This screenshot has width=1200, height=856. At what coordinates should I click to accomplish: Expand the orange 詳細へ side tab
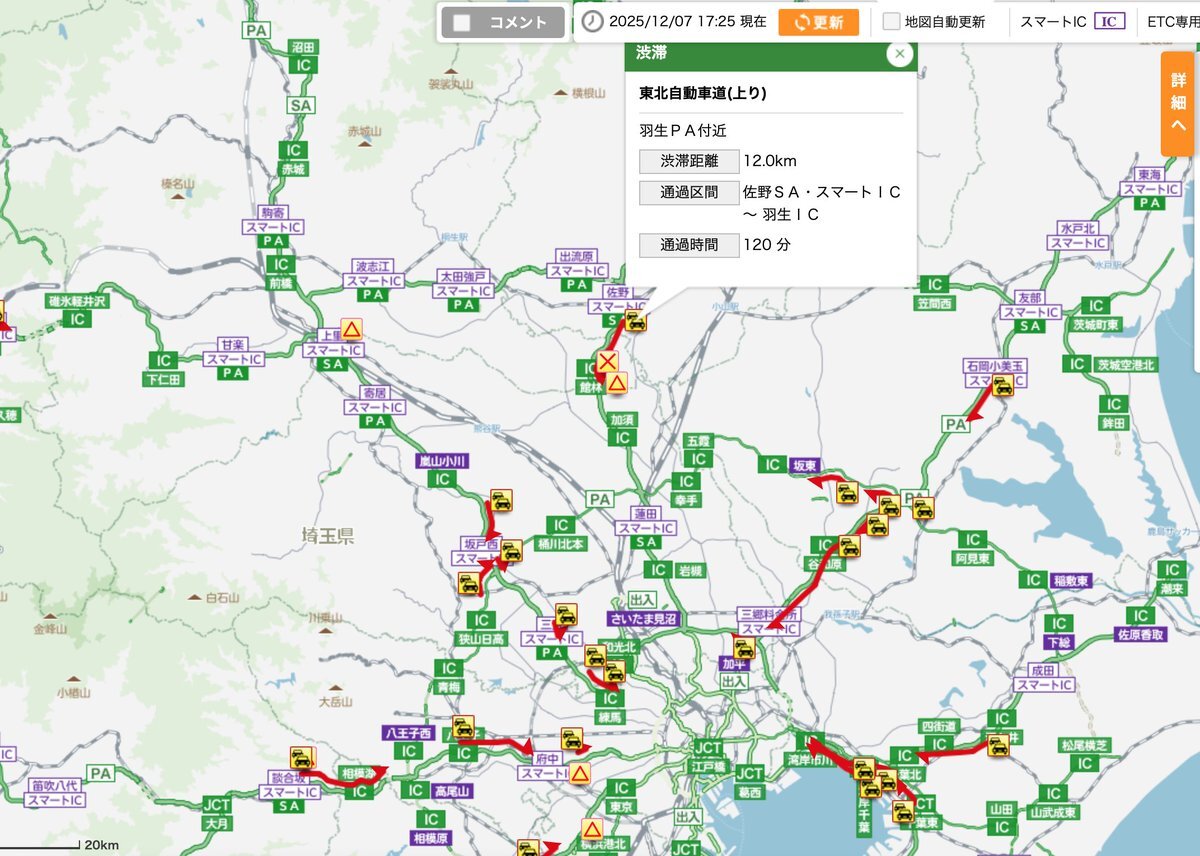1179,104
